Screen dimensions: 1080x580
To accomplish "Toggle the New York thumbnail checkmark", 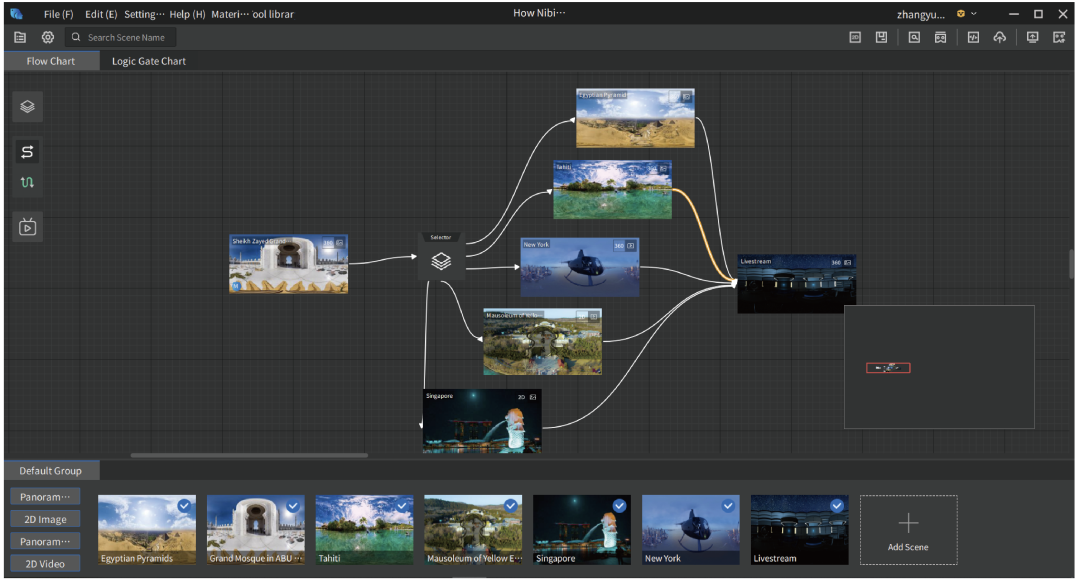I will (728, 506).
